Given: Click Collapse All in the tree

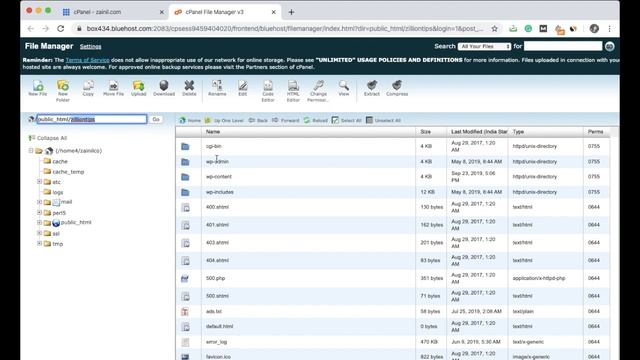Looking at the screenshot, I should 48,138.
